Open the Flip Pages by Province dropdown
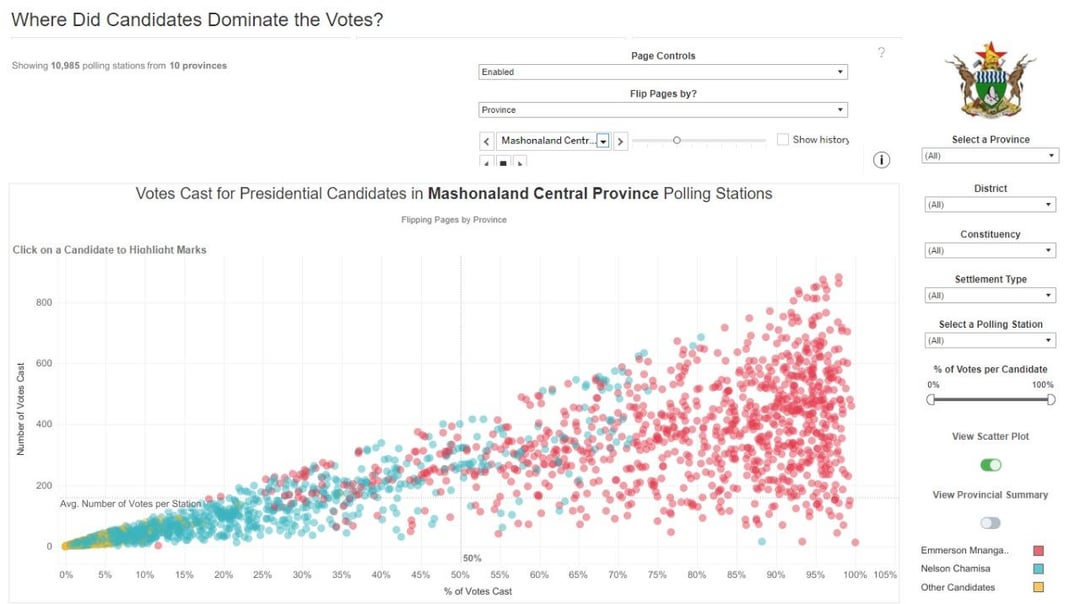 point(663,110)
